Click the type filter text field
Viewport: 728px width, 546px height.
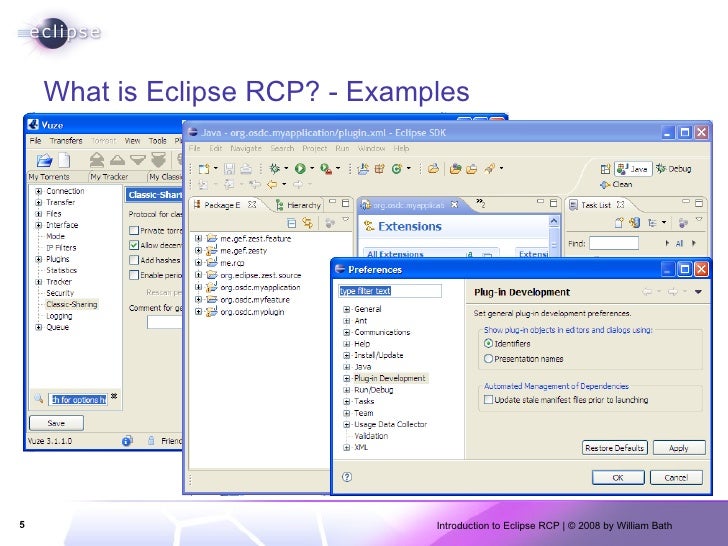[390, 291]
